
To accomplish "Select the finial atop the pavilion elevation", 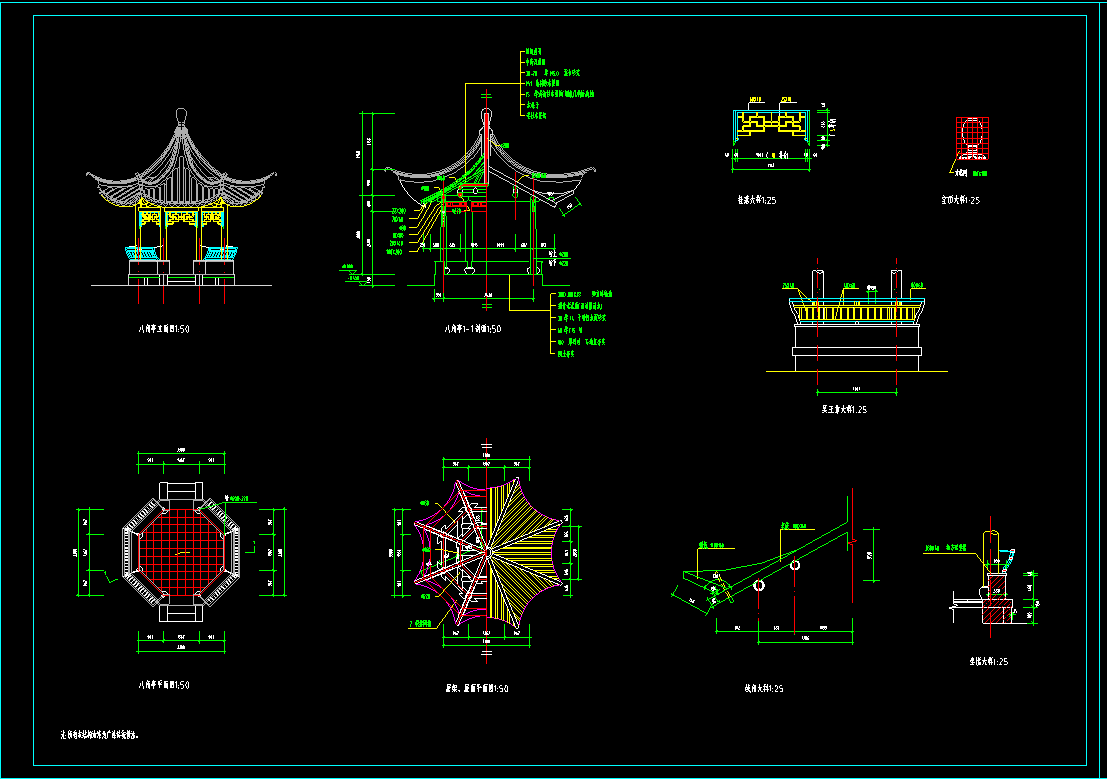I will [x=181, y=116].
